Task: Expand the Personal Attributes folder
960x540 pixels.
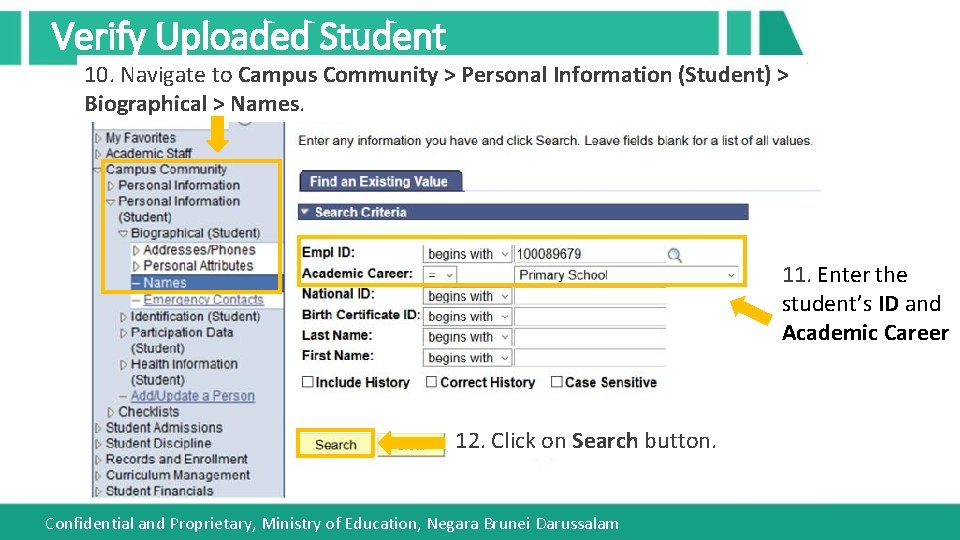Action: point(137,266)
